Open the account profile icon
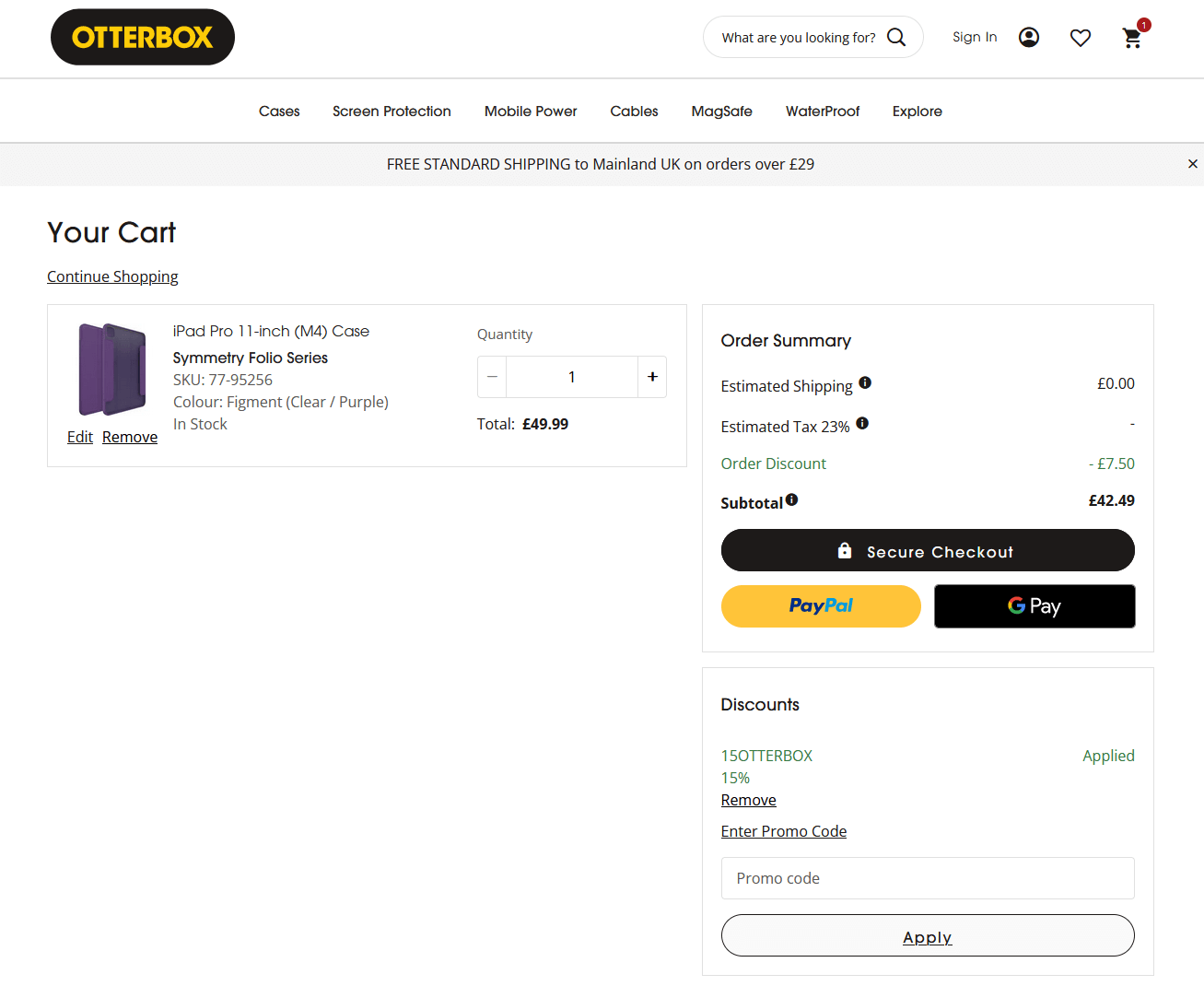Viewport: 1204px width, 986px height. pos(1029,37)
